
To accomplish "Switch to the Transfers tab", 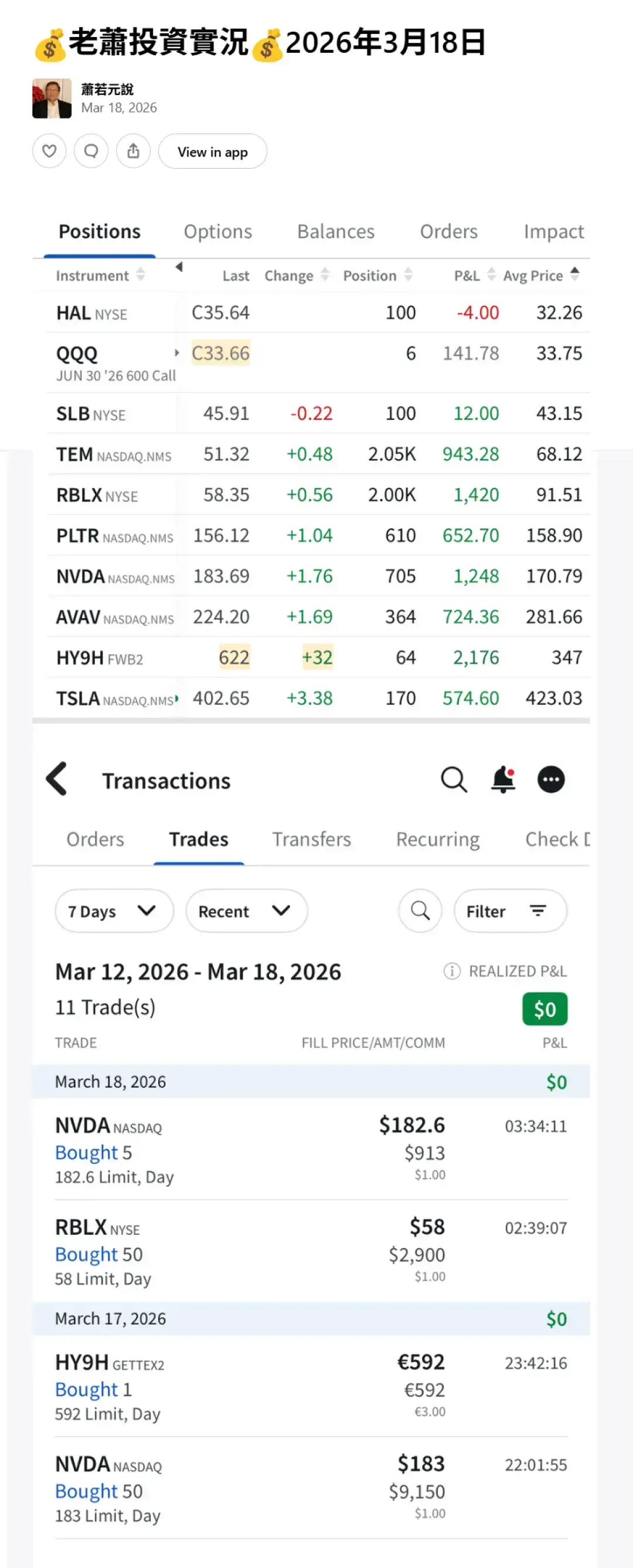I will click(x=311, y=839).
